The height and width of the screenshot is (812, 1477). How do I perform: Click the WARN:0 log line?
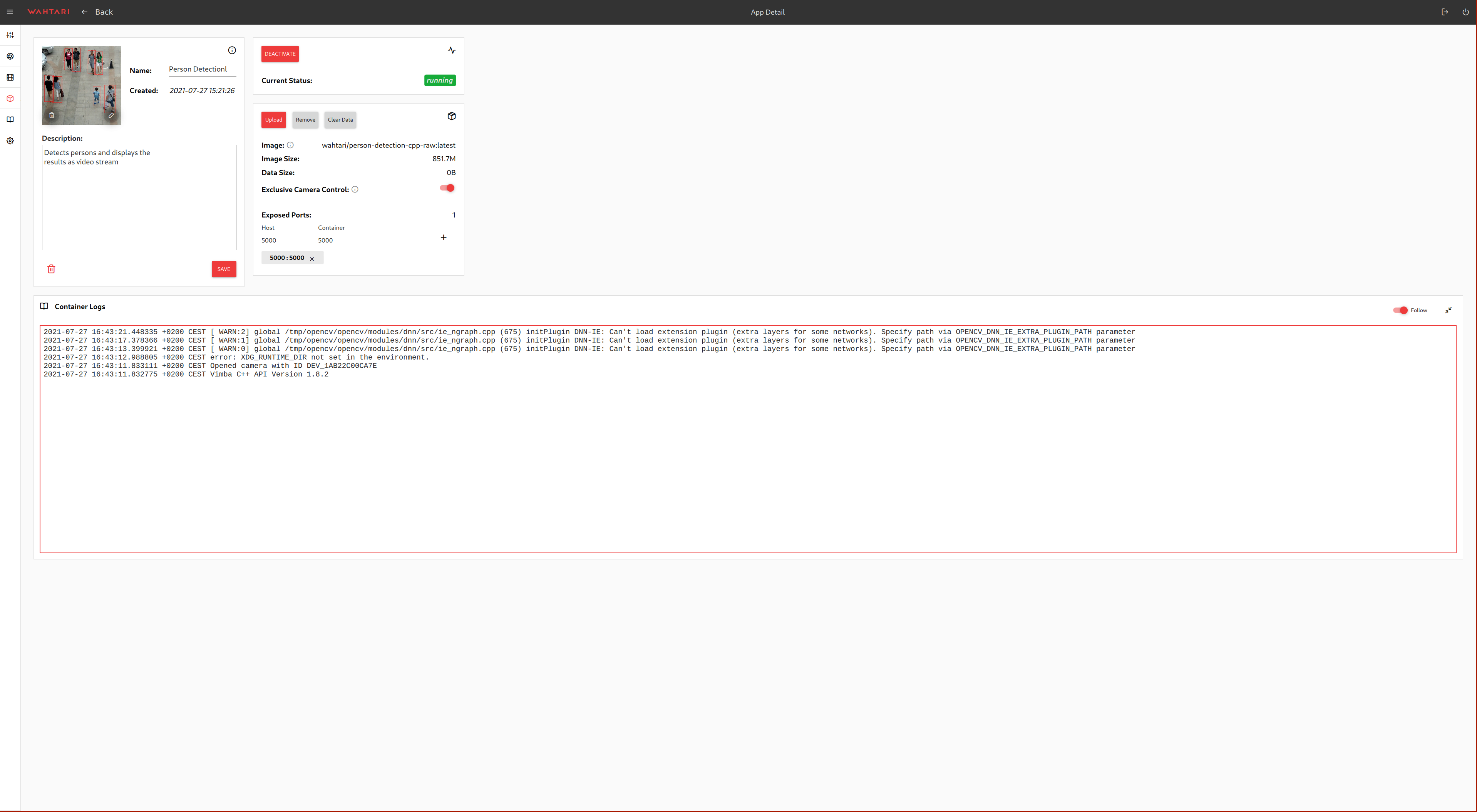tap(589, 349)
